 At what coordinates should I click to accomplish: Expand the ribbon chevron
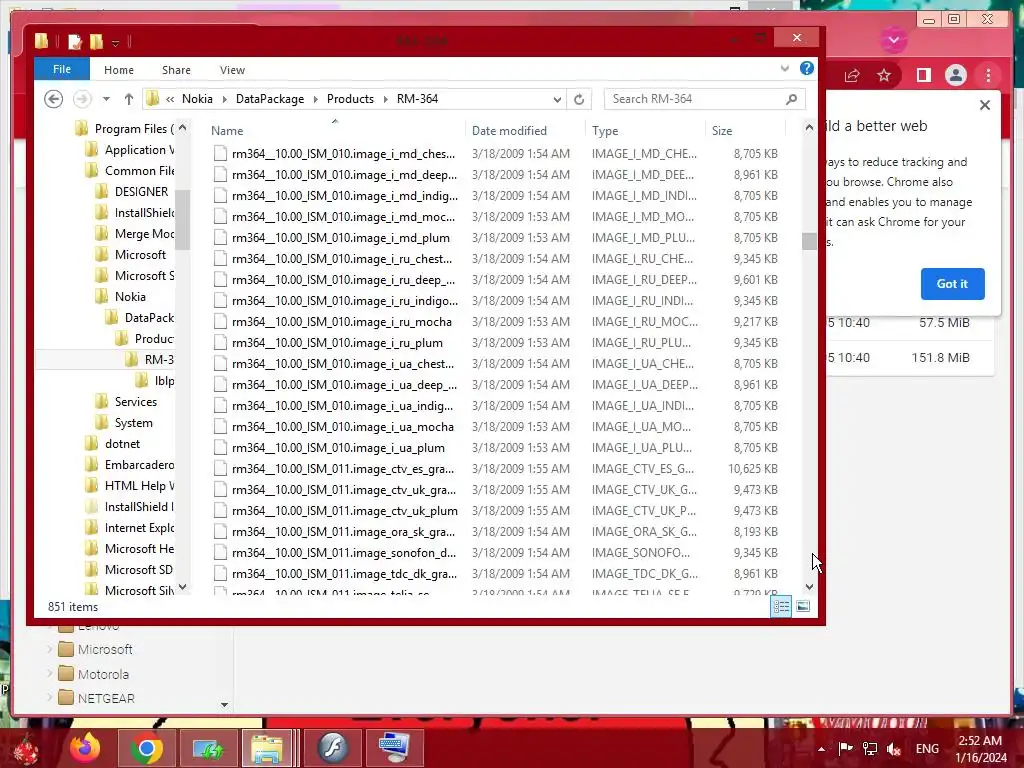785,68
